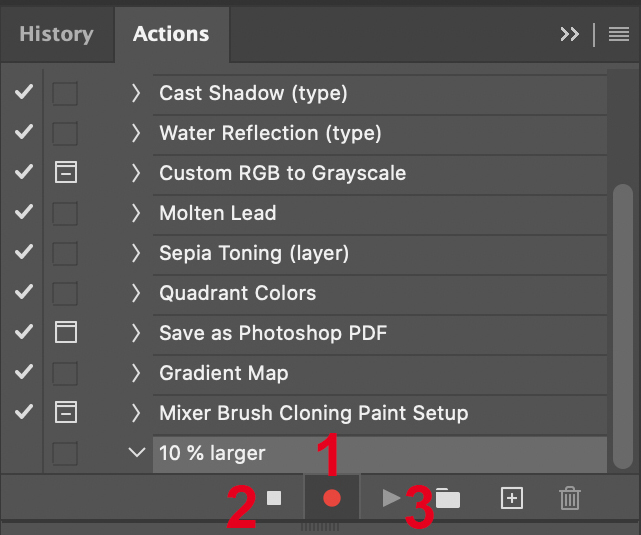Collapse panel with double arrow icon

point(569,34)
